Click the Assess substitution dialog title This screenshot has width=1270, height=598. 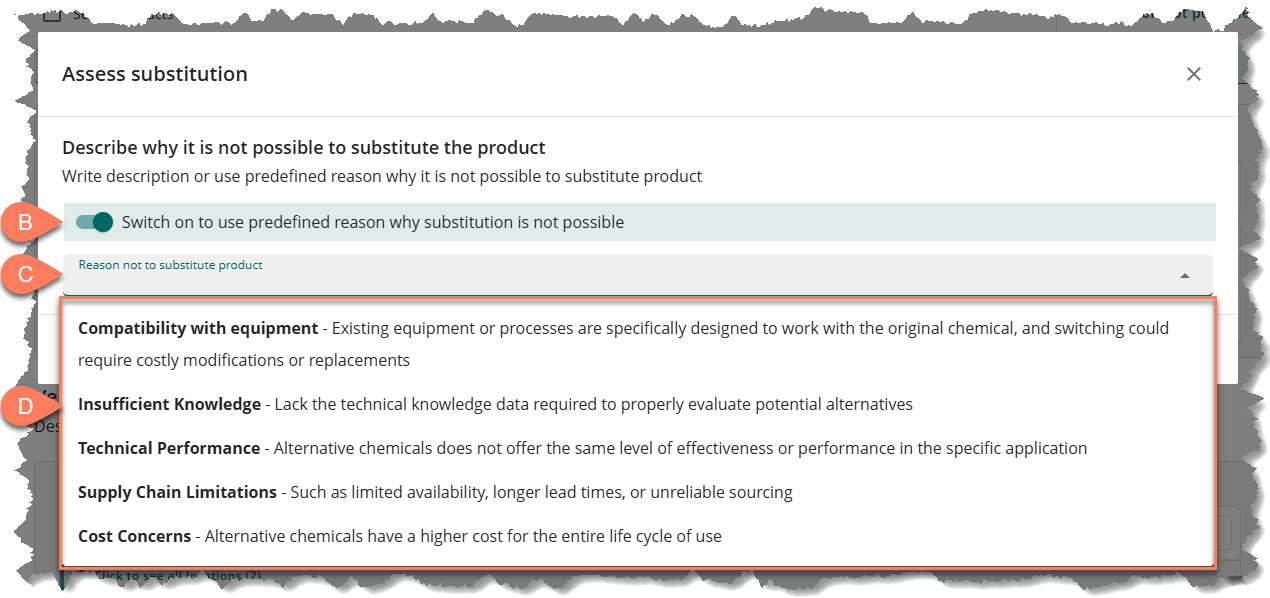155,74
